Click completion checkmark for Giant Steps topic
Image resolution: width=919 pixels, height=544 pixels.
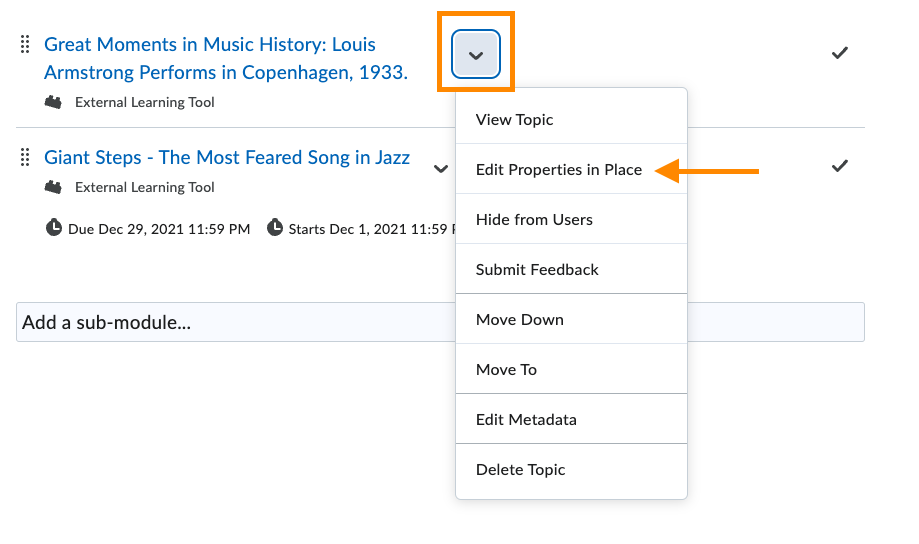click(840, 166)
